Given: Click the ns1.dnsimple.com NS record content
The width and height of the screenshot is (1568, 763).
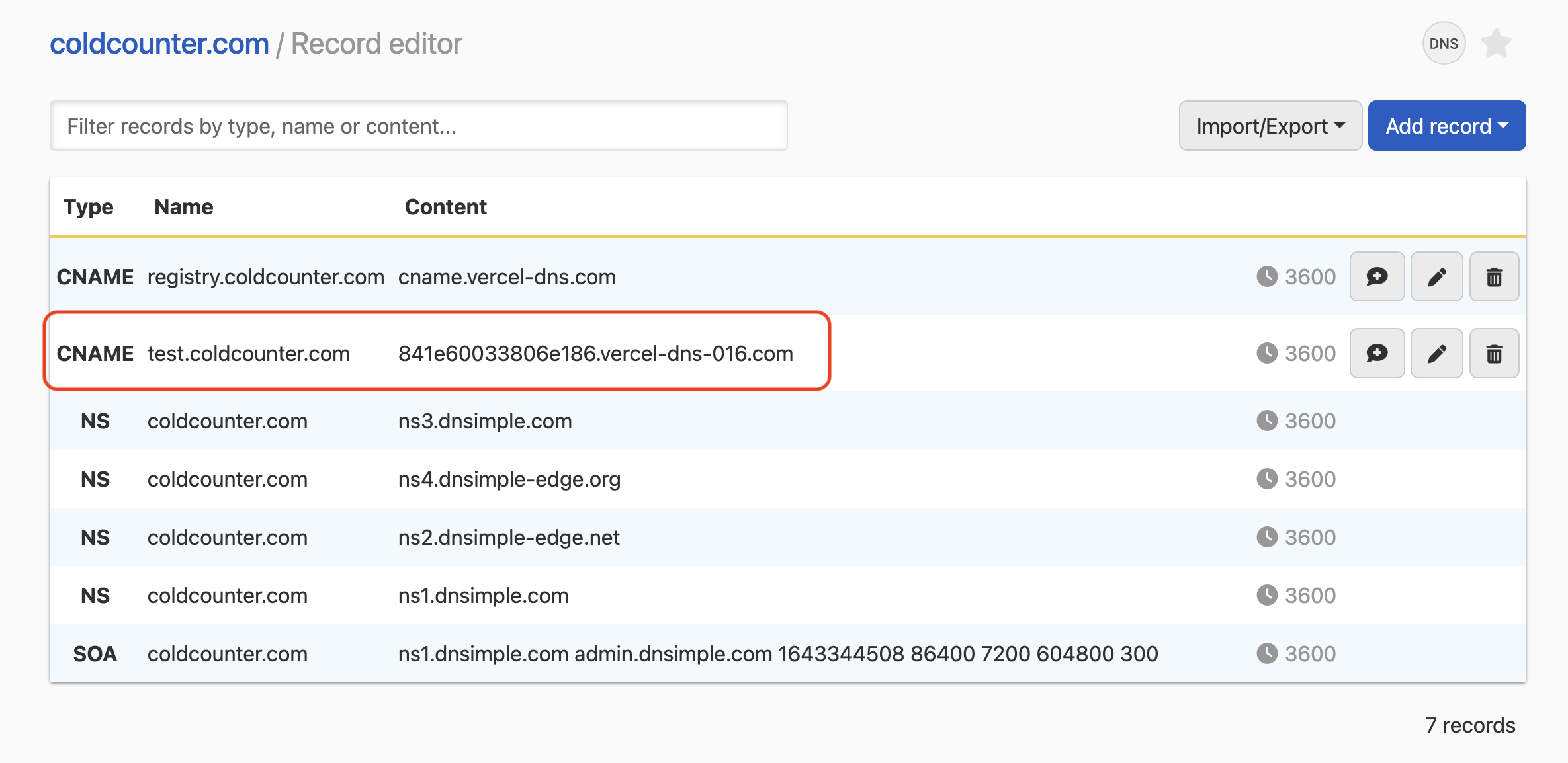Looking at the screenshot, I should tap(483, 595).
